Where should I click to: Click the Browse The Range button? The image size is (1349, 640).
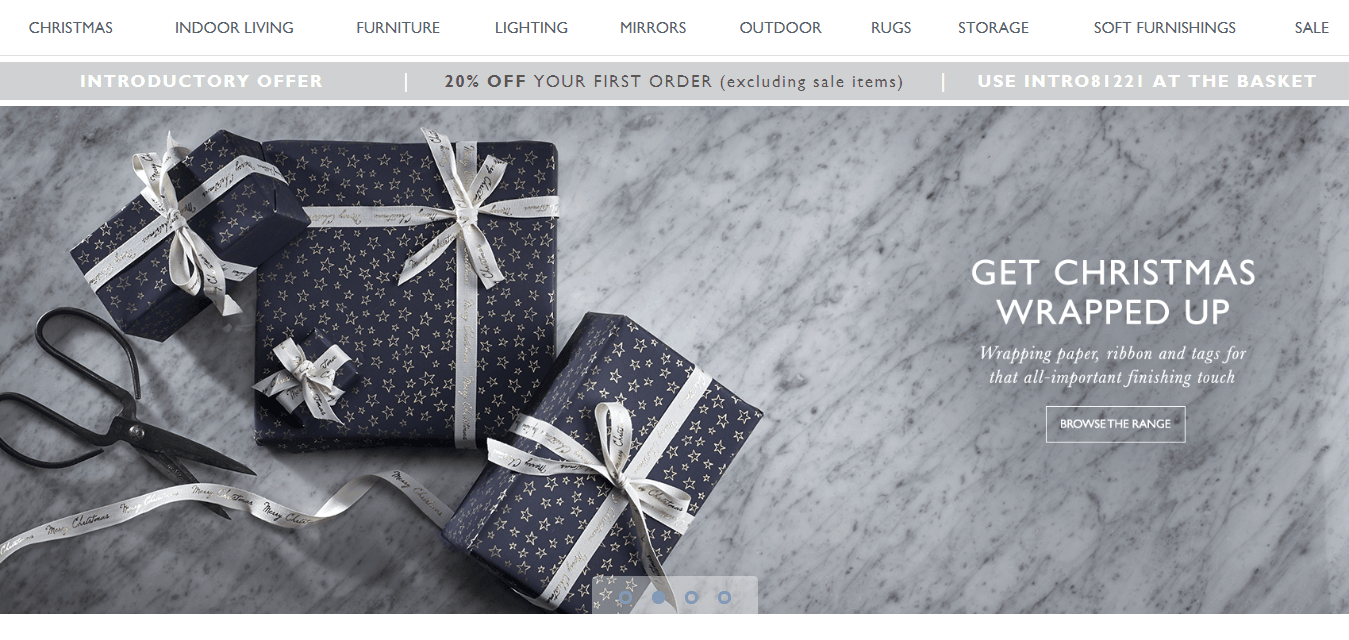tap(1115, 424)
